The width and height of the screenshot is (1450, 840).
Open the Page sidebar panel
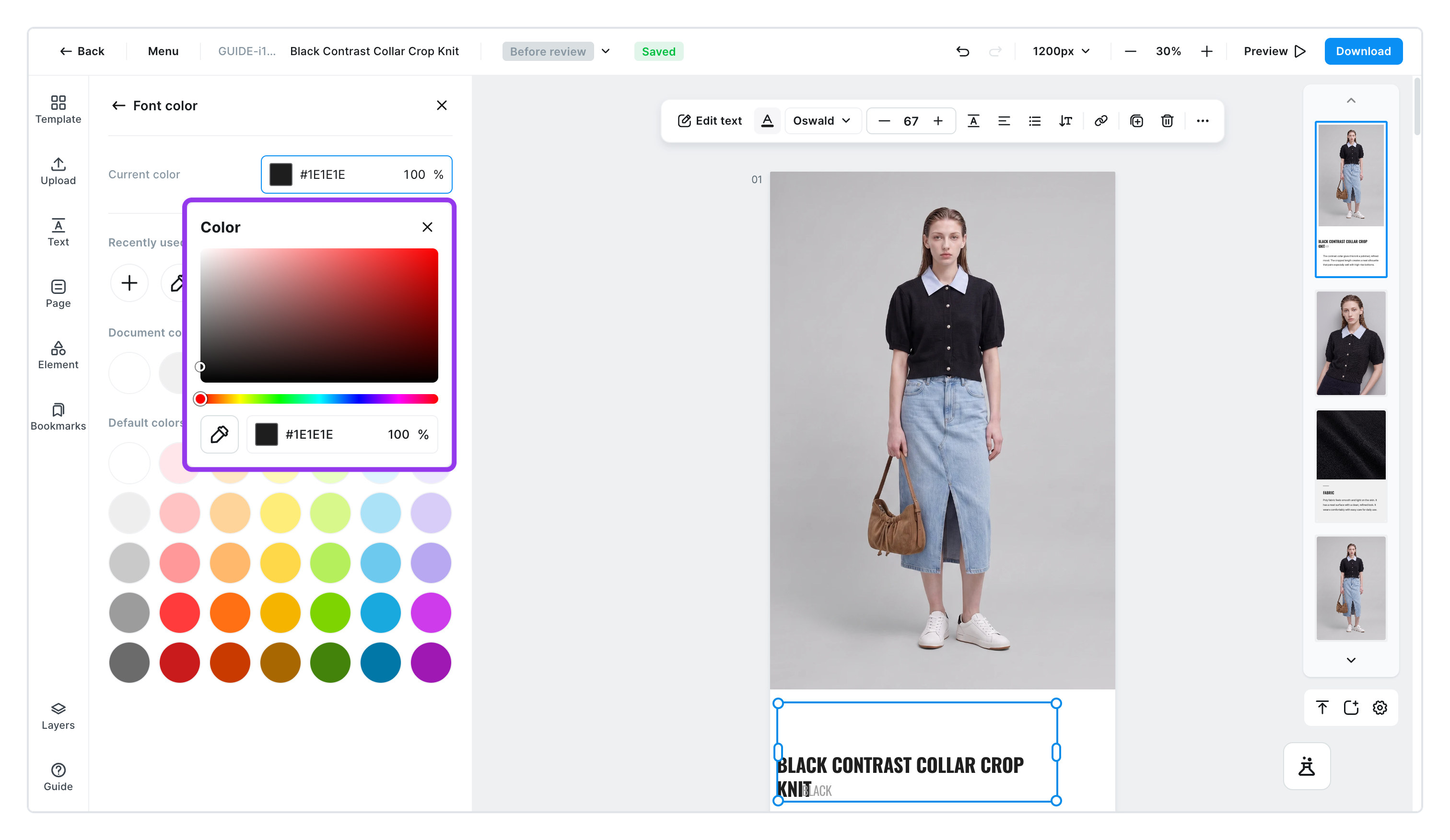58,294
